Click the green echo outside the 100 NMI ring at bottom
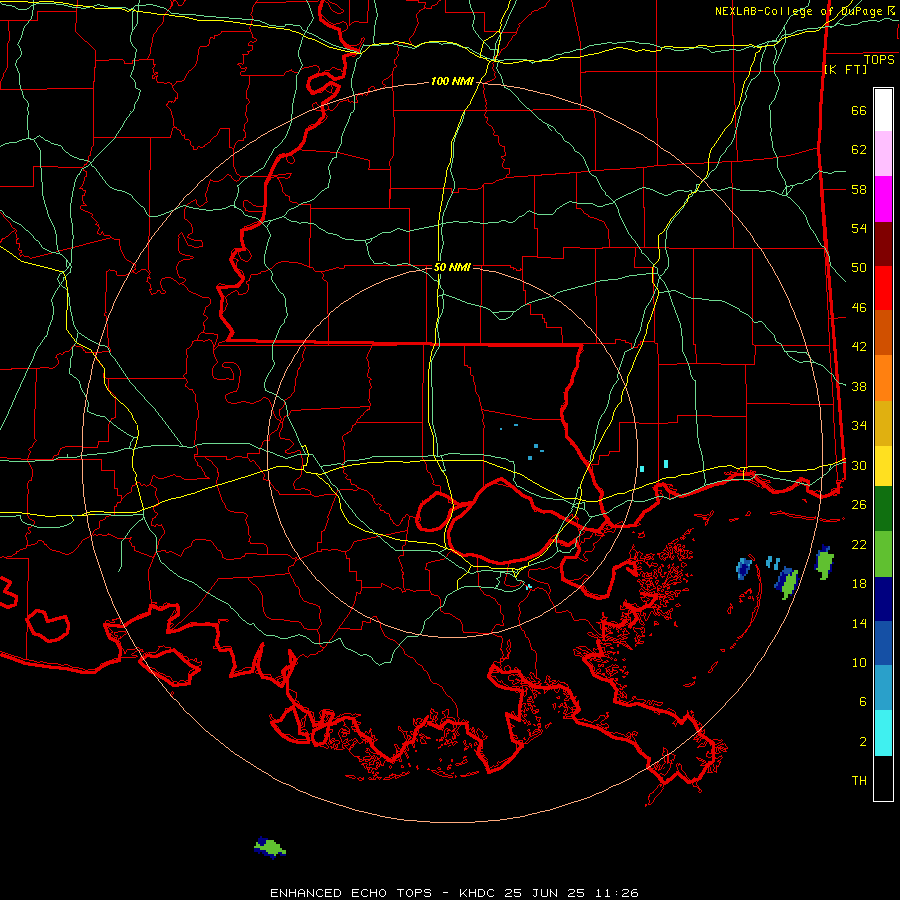 tap(270, 847)
